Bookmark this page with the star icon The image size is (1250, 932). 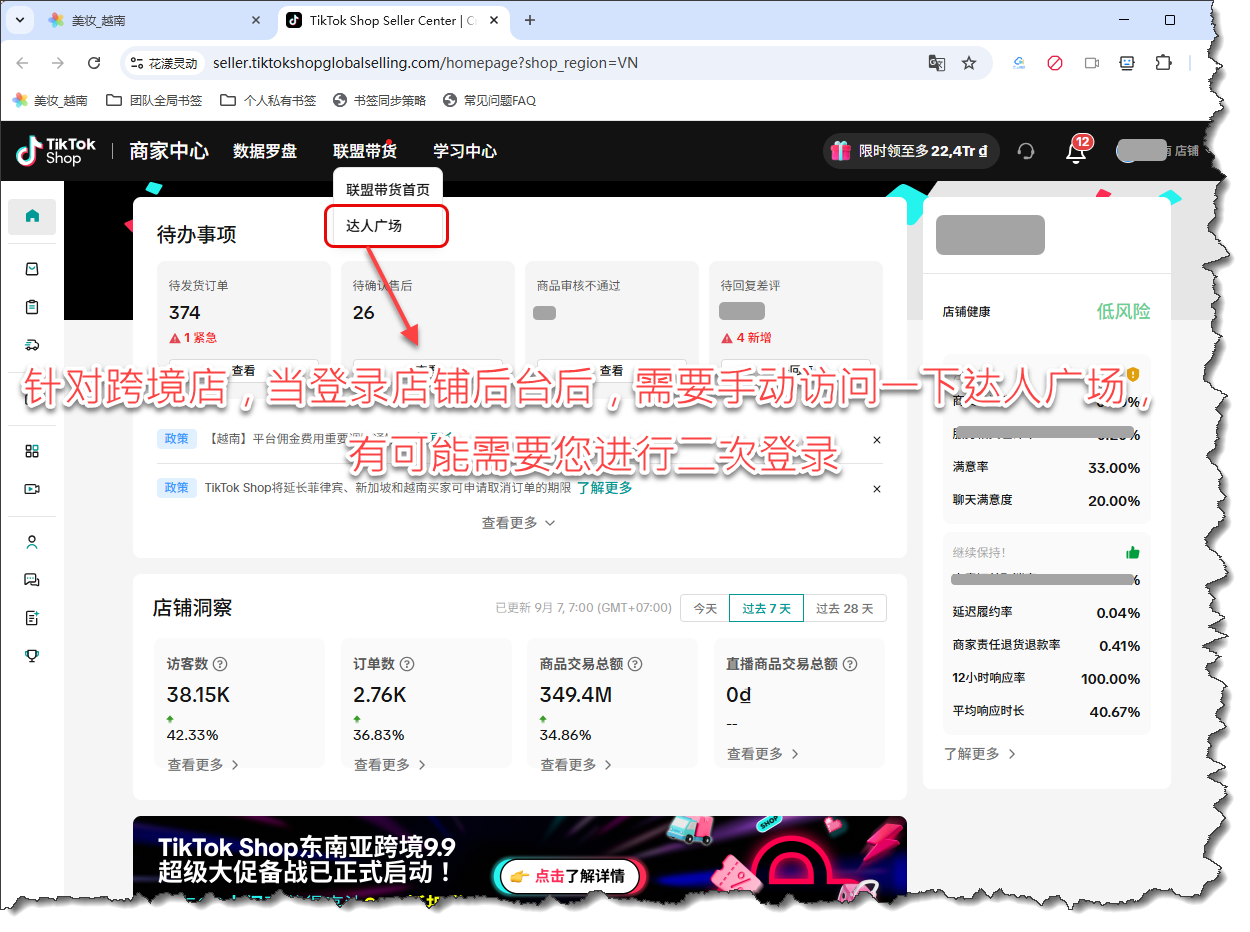coord(969,63)
